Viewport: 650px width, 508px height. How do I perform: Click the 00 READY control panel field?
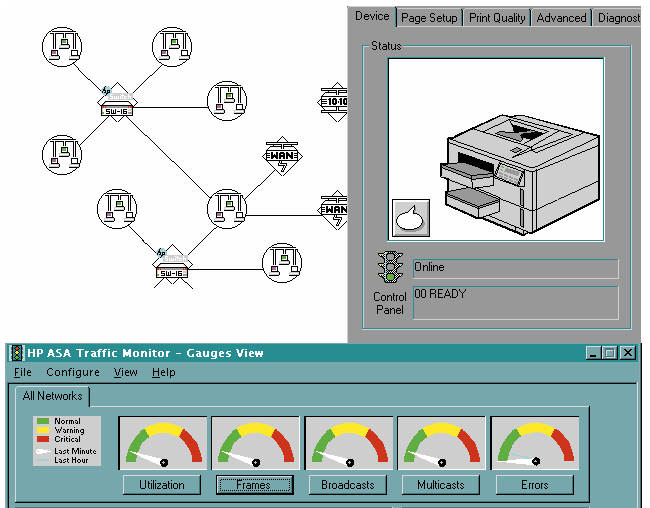516,303
